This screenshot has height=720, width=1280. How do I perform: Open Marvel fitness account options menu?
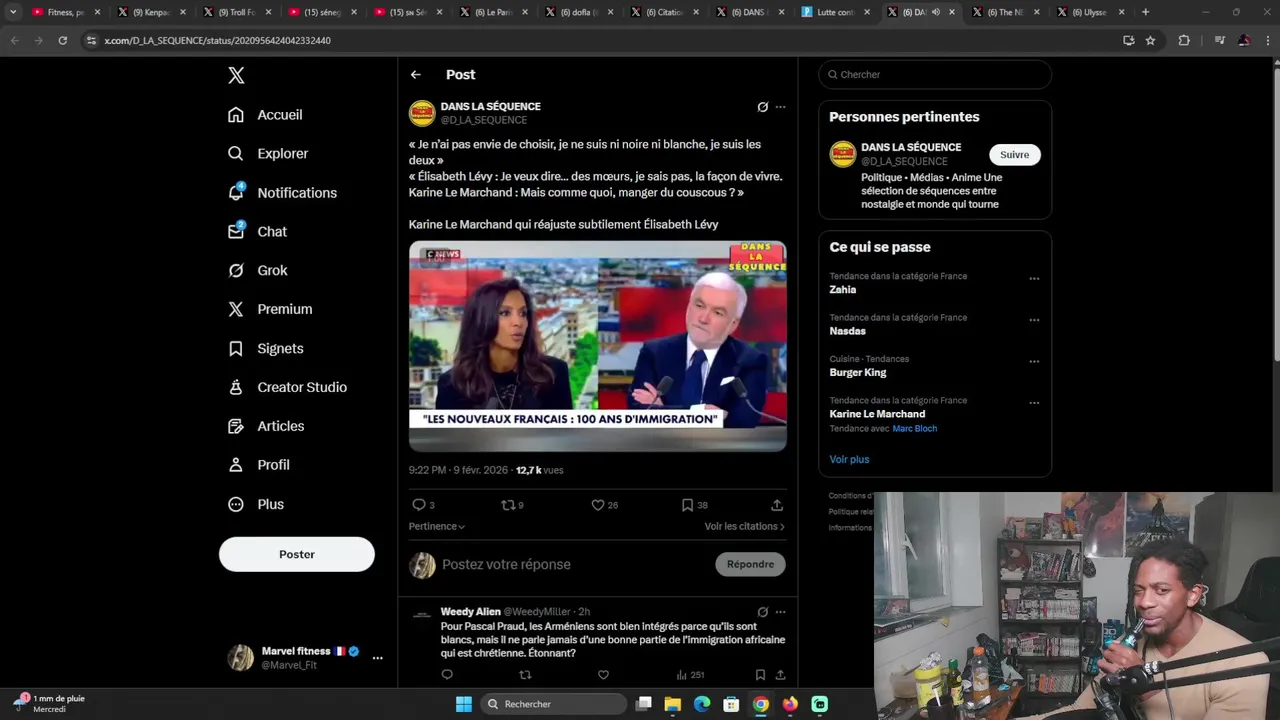pyautogui.click(x=377, y=658)
